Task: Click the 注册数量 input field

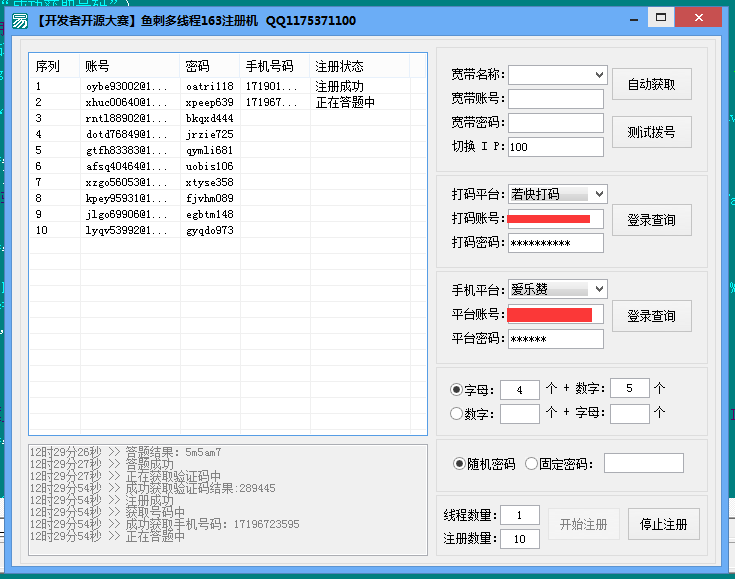Action: [x=520, y=539]
